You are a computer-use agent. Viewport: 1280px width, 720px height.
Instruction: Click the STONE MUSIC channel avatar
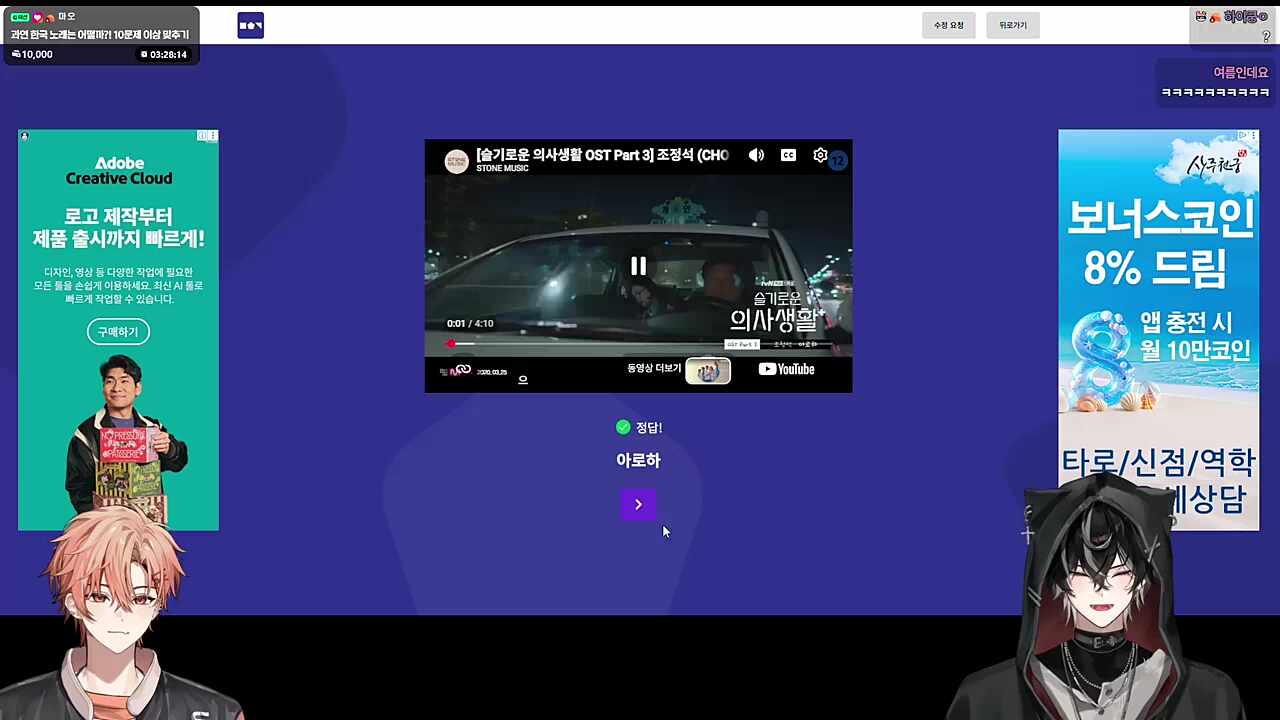pos(456,161)
